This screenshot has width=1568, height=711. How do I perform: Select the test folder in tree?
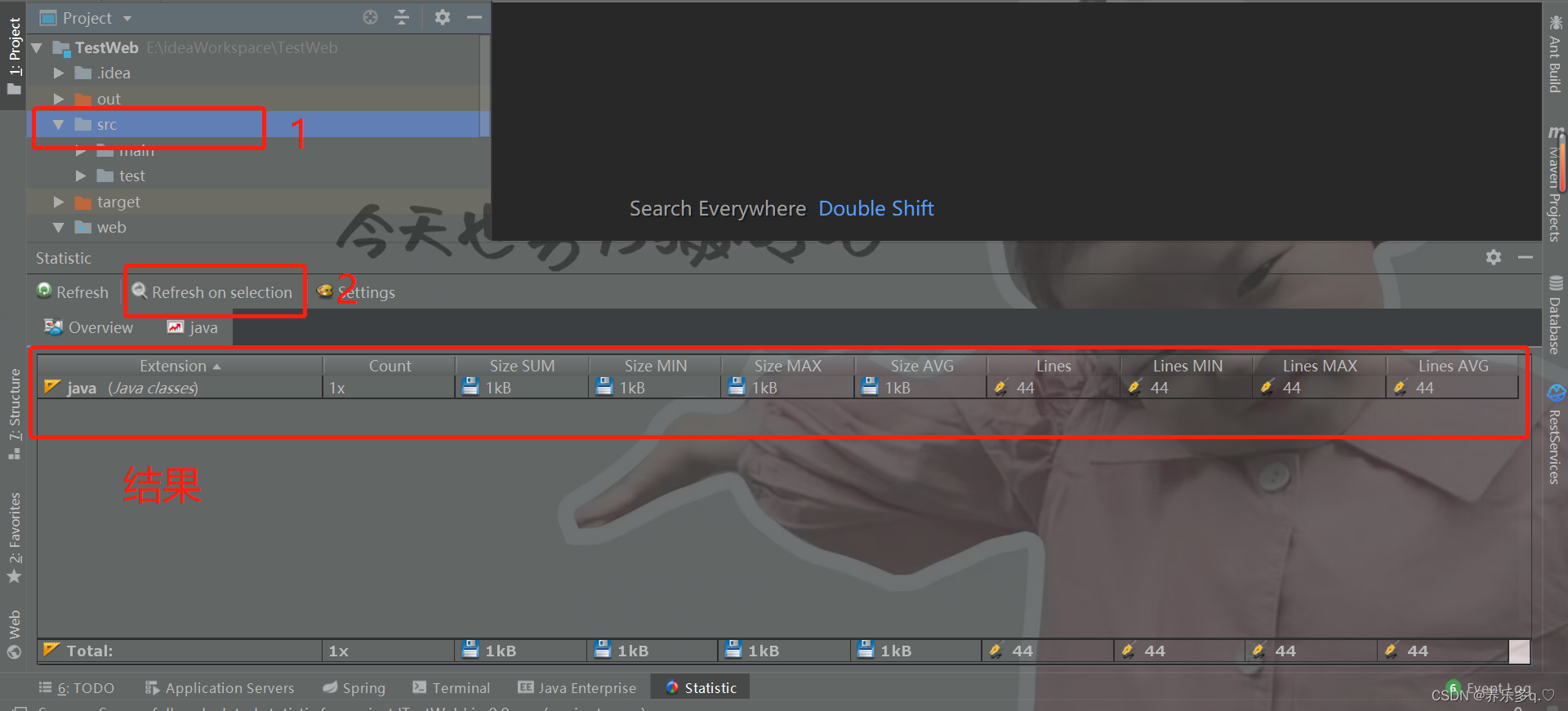121,176
